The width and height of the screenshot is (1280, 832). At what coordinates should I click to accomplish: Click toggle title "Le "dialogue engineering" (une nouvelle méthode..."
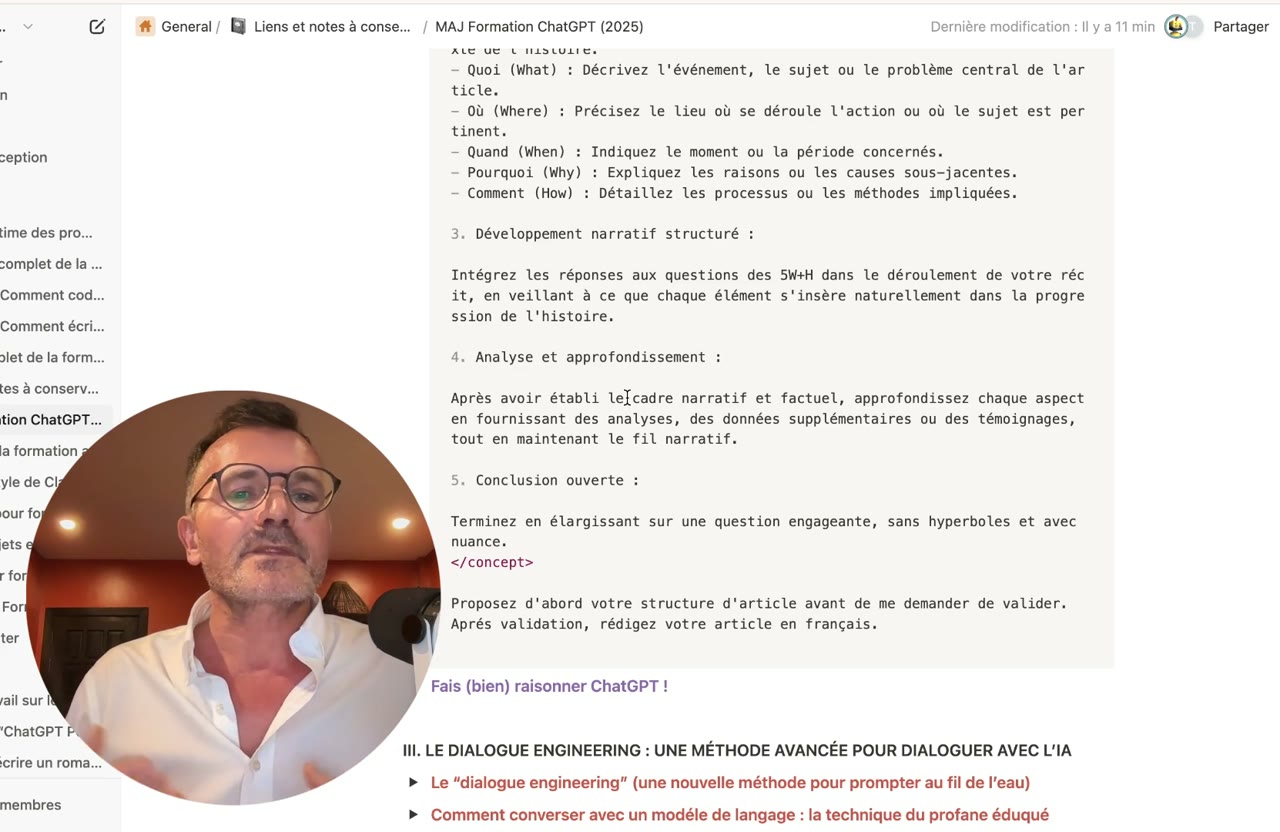(730, 782)
